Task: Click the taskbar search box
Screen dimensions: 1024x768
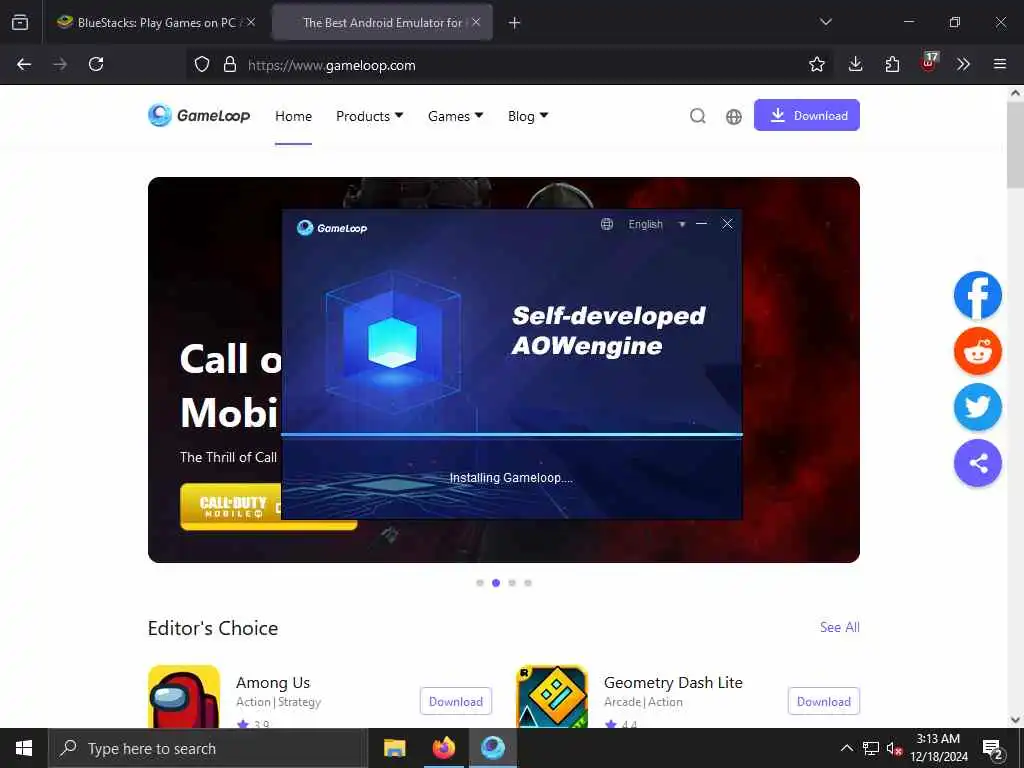Action: tap(208, 748)
